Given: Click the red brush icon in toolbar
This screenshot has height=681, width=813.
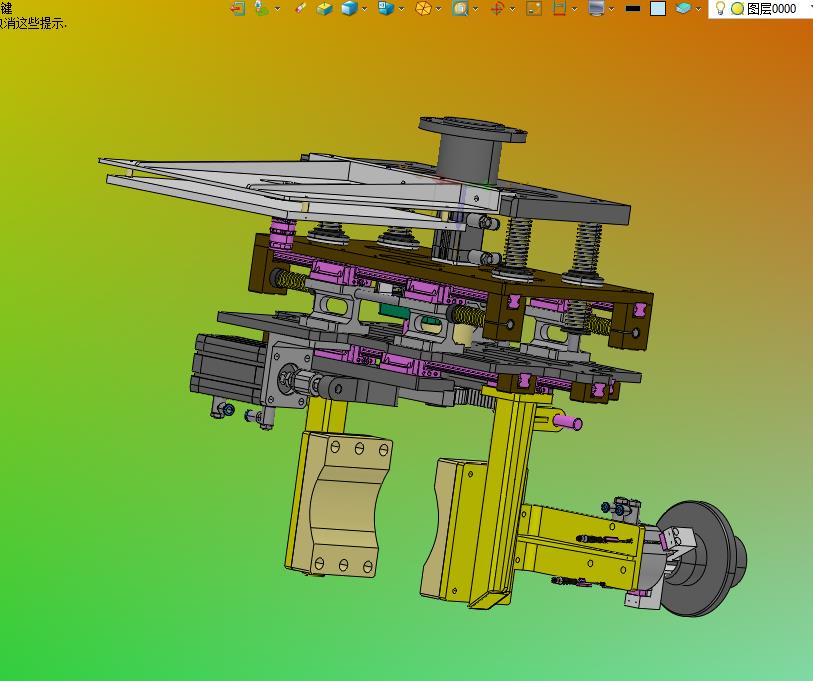Looking at the screenshot, I should [x=301, y=8].
